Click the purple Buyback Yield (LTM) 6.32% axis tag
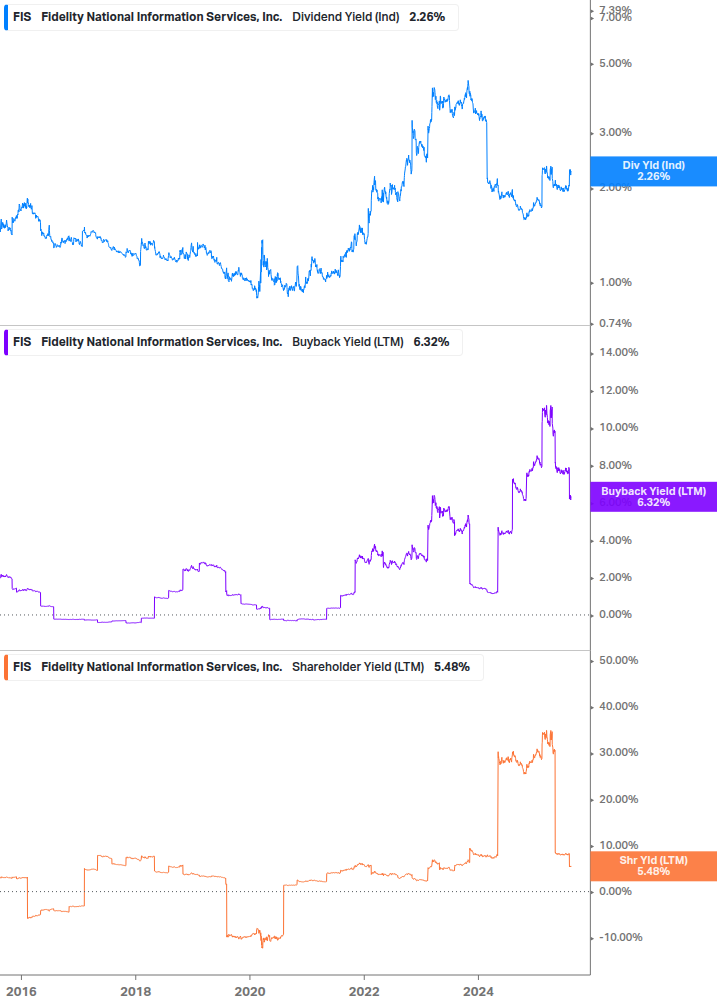The height and width of the screenshot is (1005, 717). click(654, 497)
